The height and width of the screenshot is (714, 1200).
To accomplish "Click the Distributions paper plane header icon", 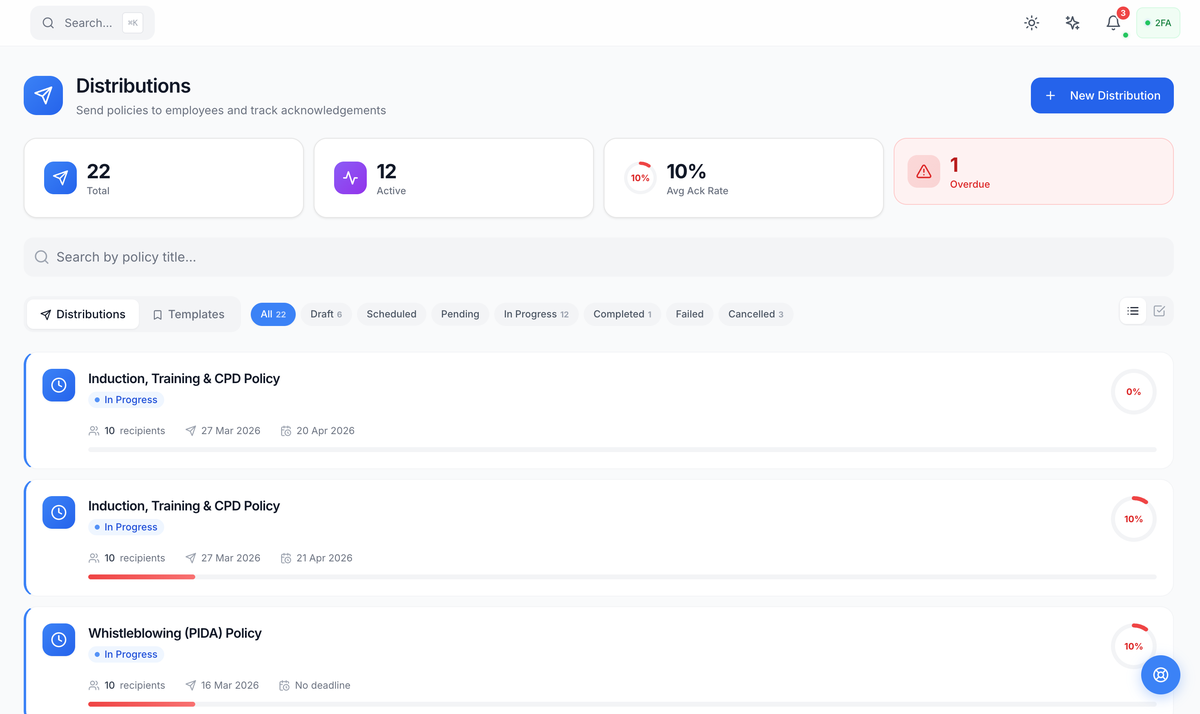I will pyautogui.click(x=43, y=96).
